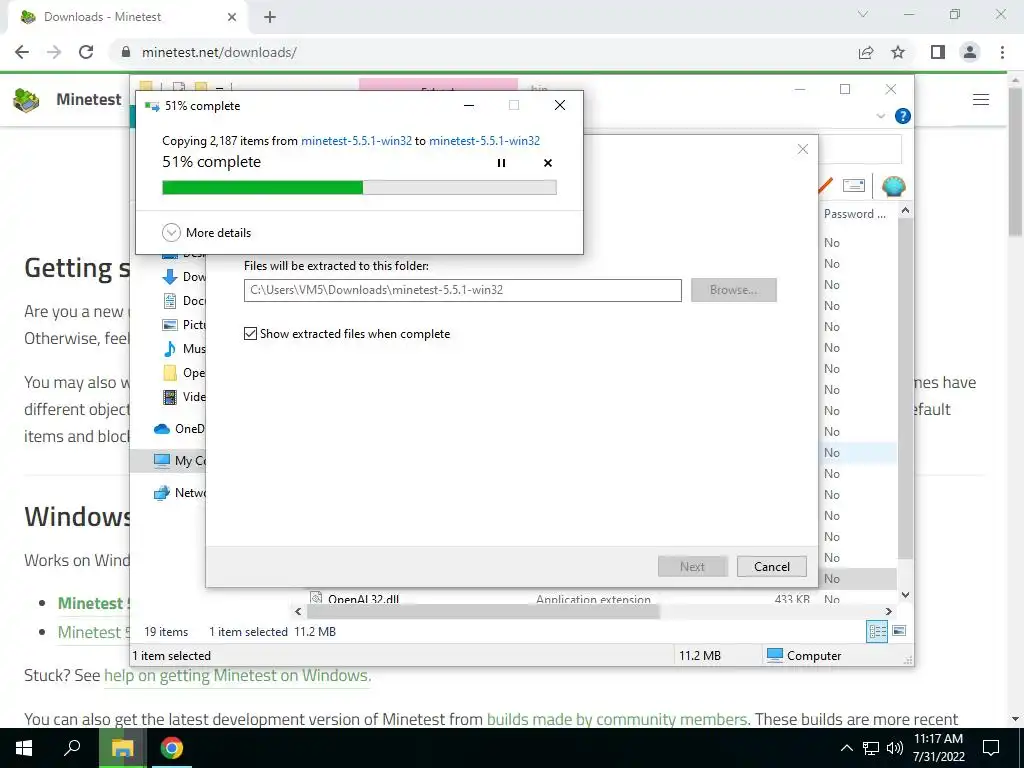Click left arrow of Explorer horizontal scrollbar
The width and height of the screenshot is (1024, 768).
click(x=298, y=611)
